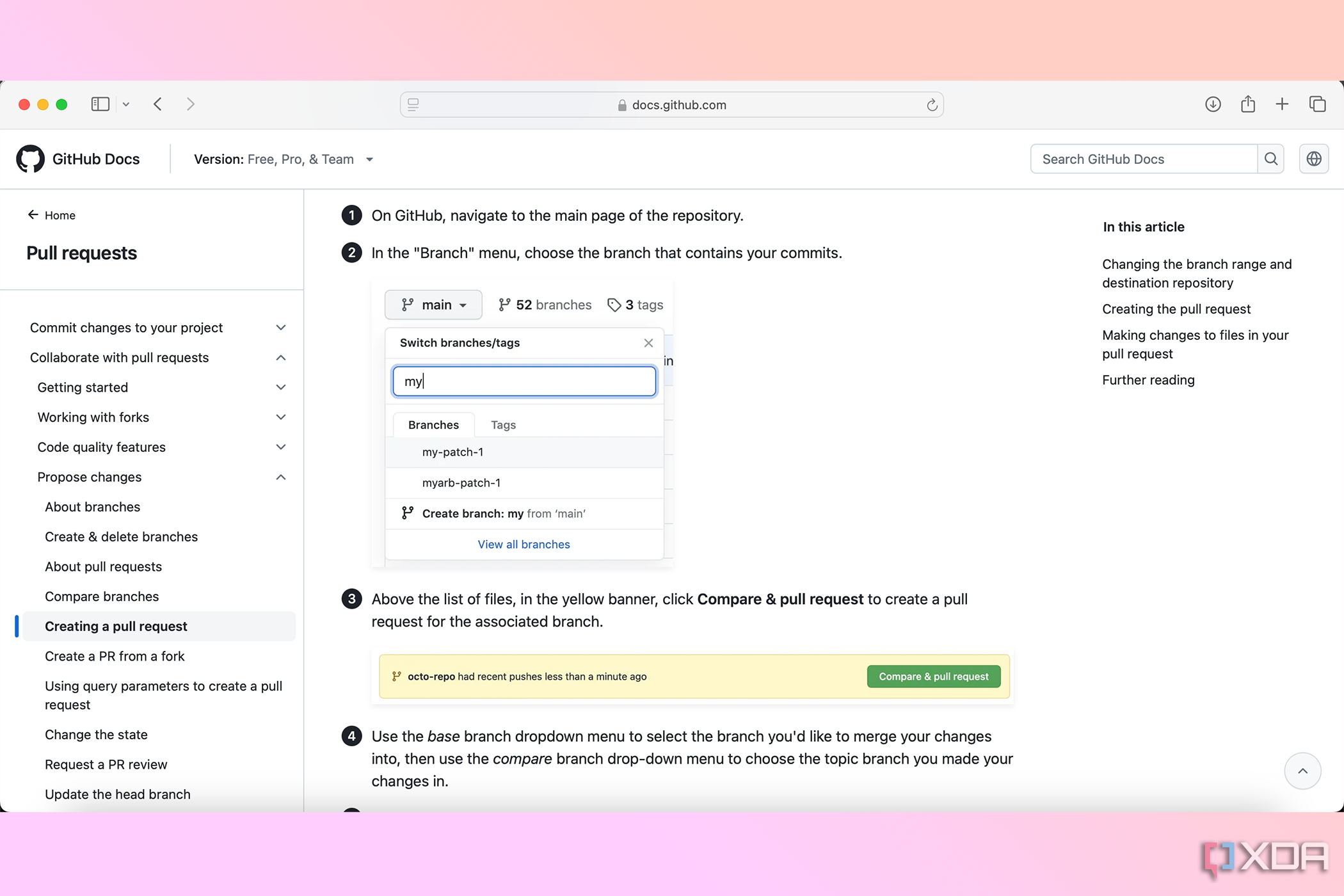The image size is (1344, 896).
Task: Open Safari downloads icon
Action: pos(1213,104)
